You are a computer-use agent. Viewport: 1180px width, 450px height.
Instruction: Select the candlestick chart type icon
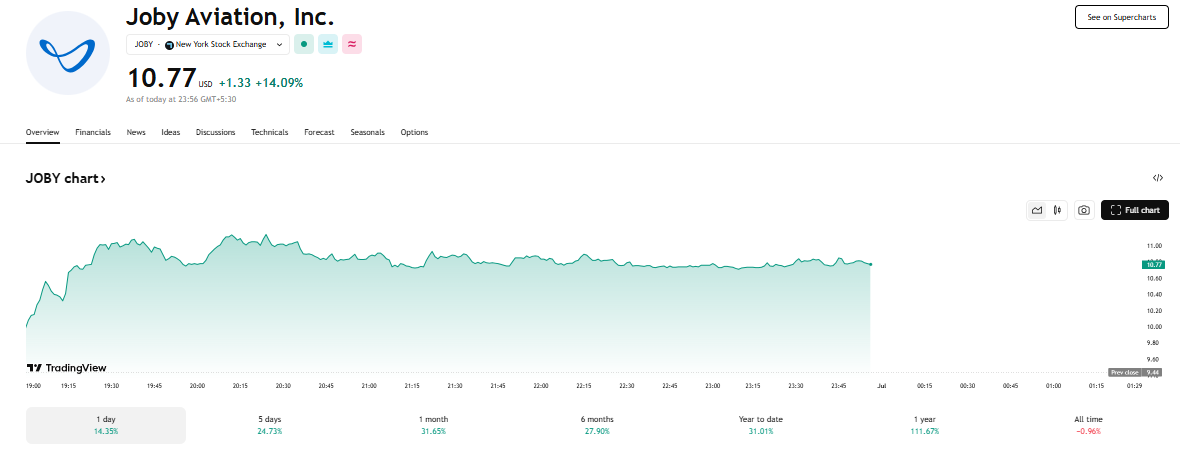[x=1057, y=211]
